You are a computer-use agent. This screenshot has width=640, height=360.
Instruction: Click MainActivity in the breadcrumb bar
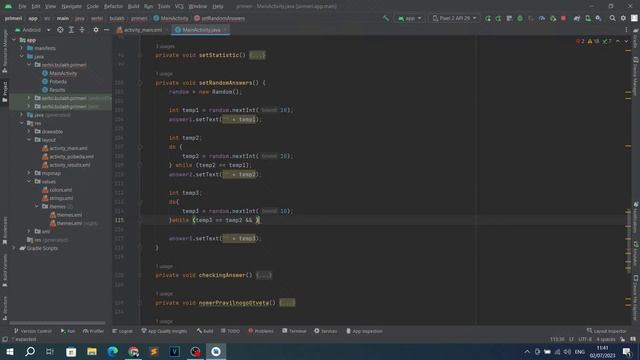171,18
